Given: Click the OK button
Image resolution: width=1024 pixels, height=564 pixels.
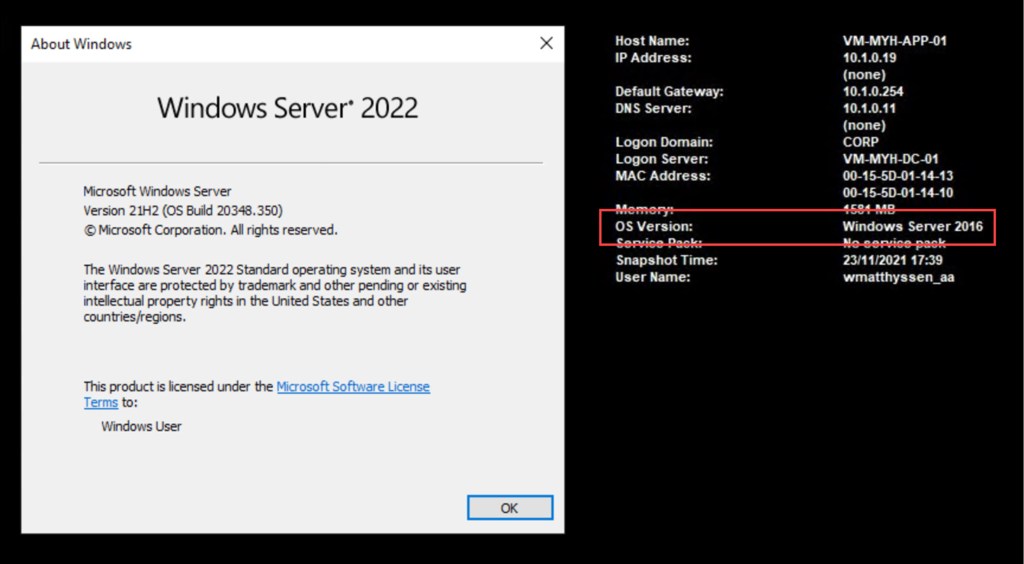Looking at the screenshot, I should (x=509, y=508).
